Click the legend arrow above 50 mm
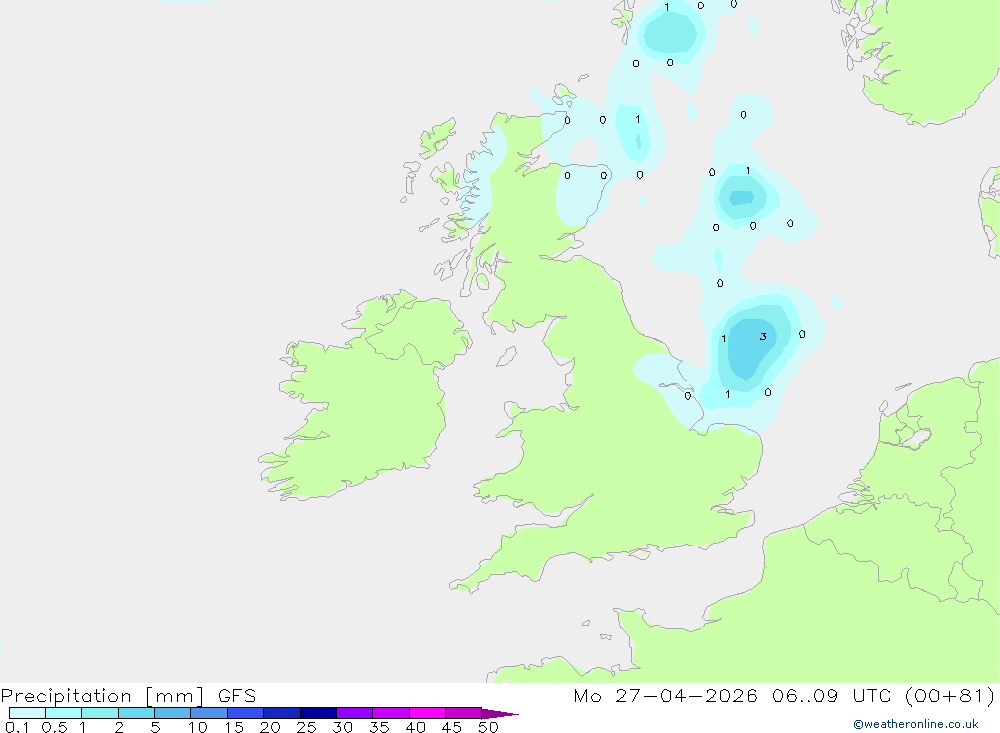This screenshot has width=1000, height=733. click(500, 714)
